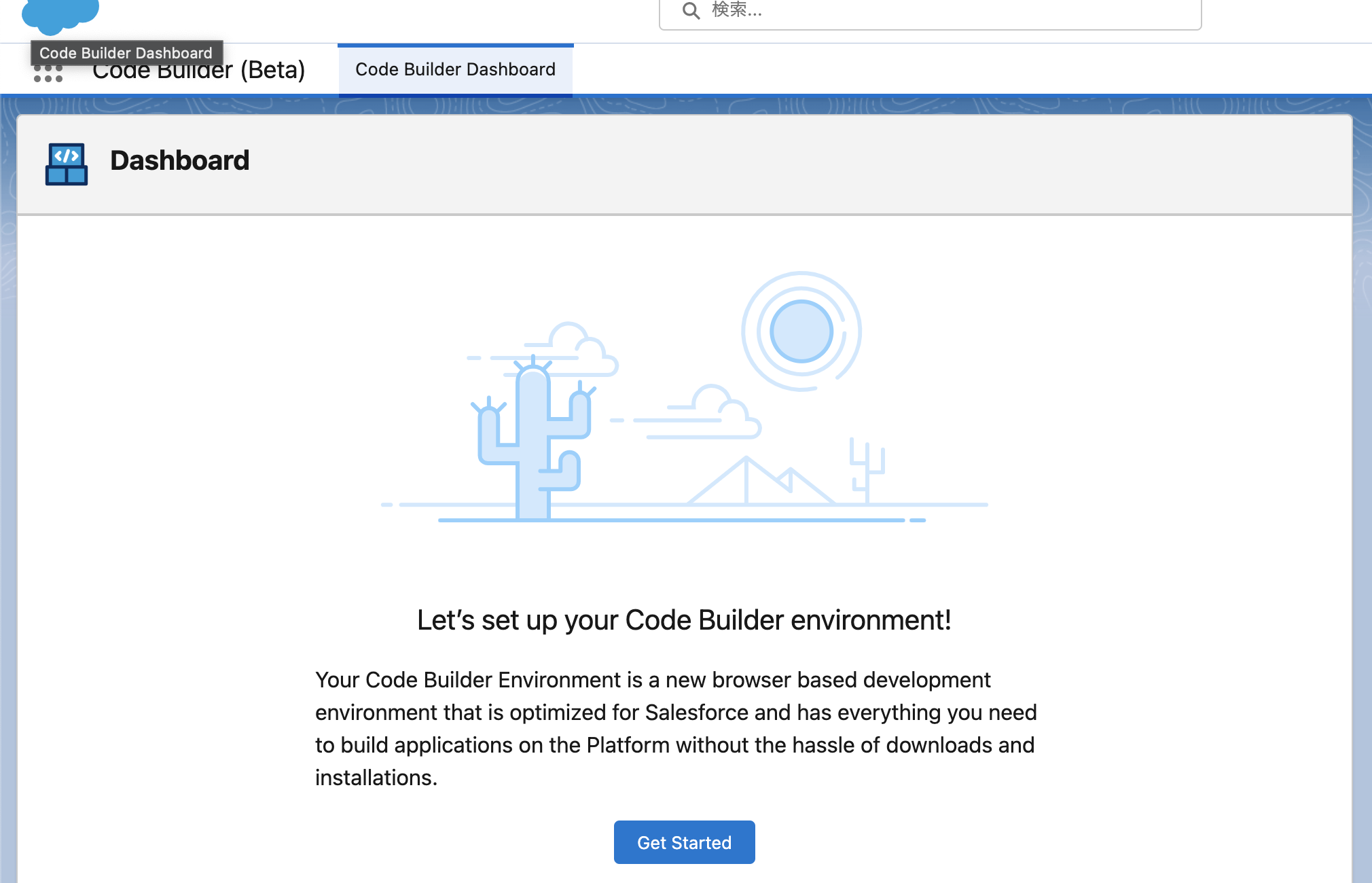1372x883 pixels.
Task: Select the cactus desert illustration
Action: click(533, 441)
